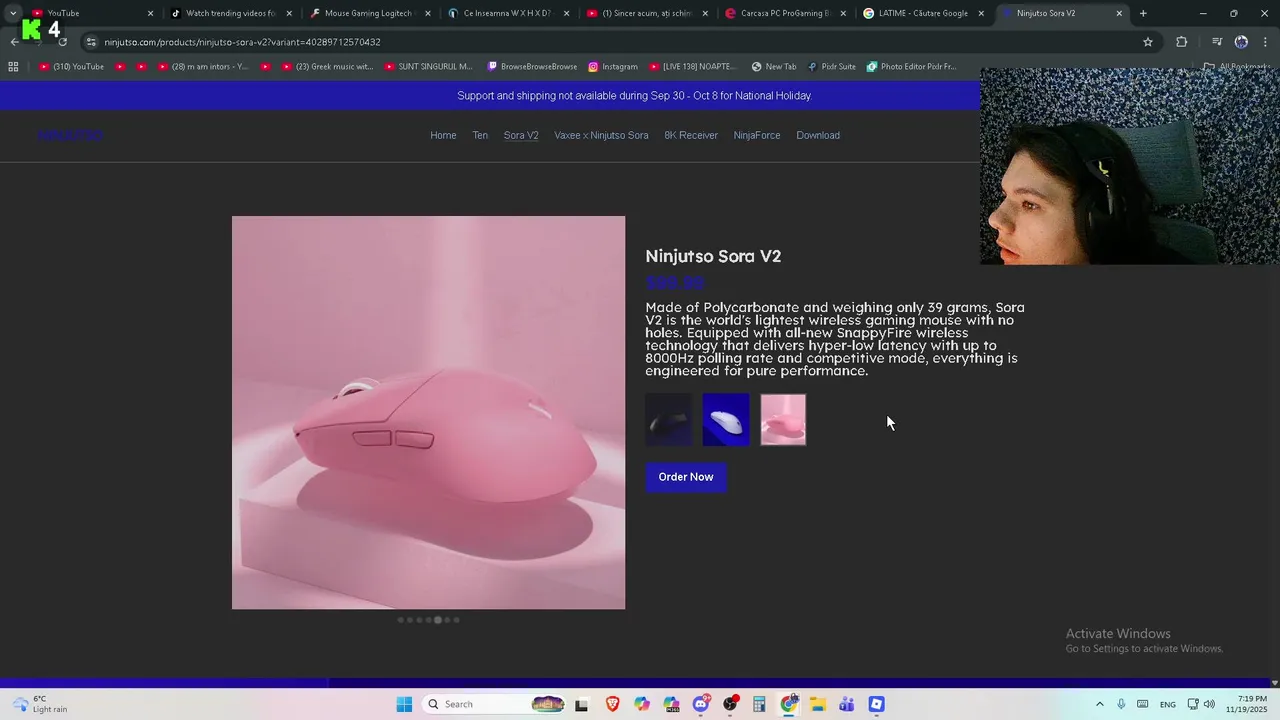
Task: Open the Chrome extensions puzzle icon
Action: point(1182,42)
